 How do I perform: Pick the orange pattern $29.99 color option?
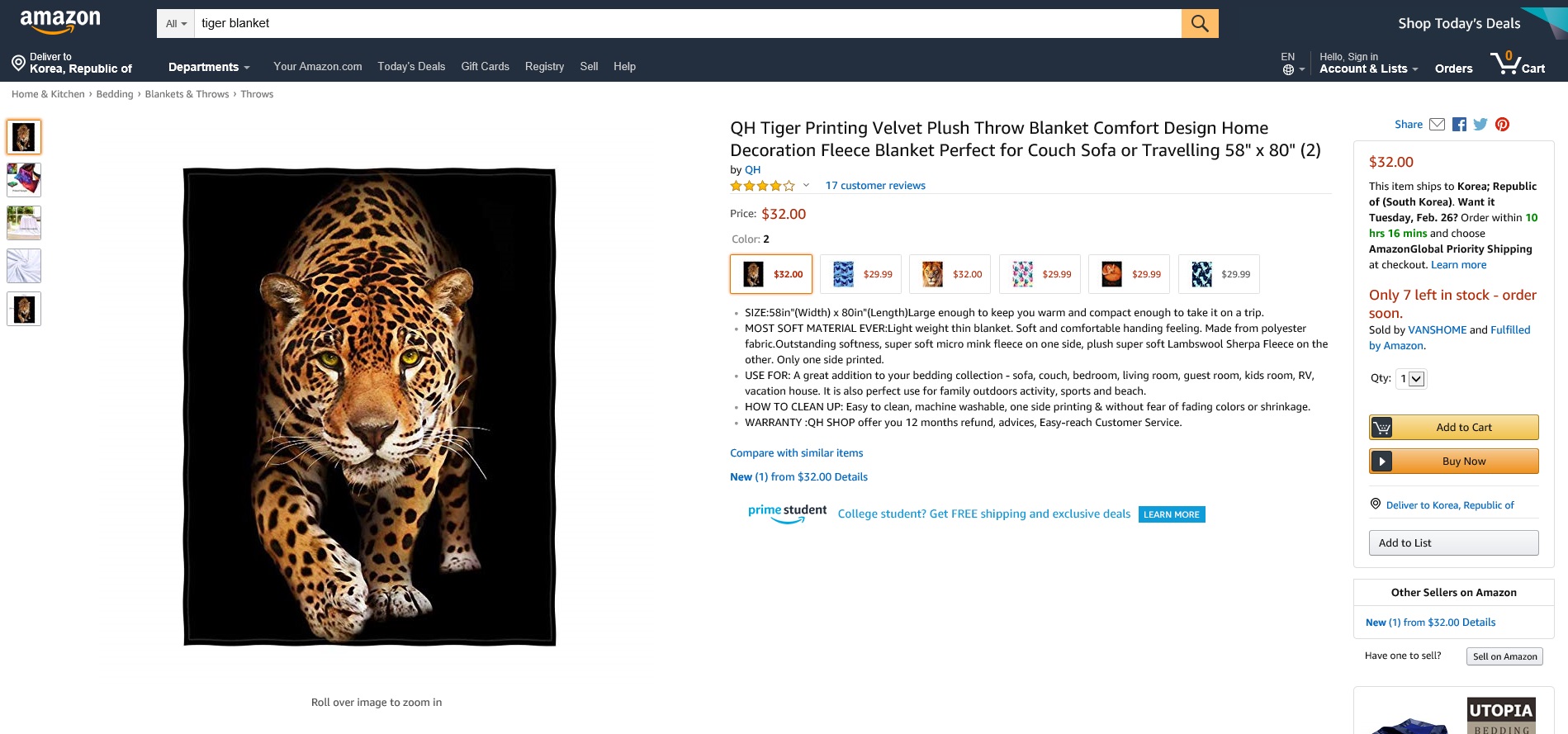(x=1129, y=274)
